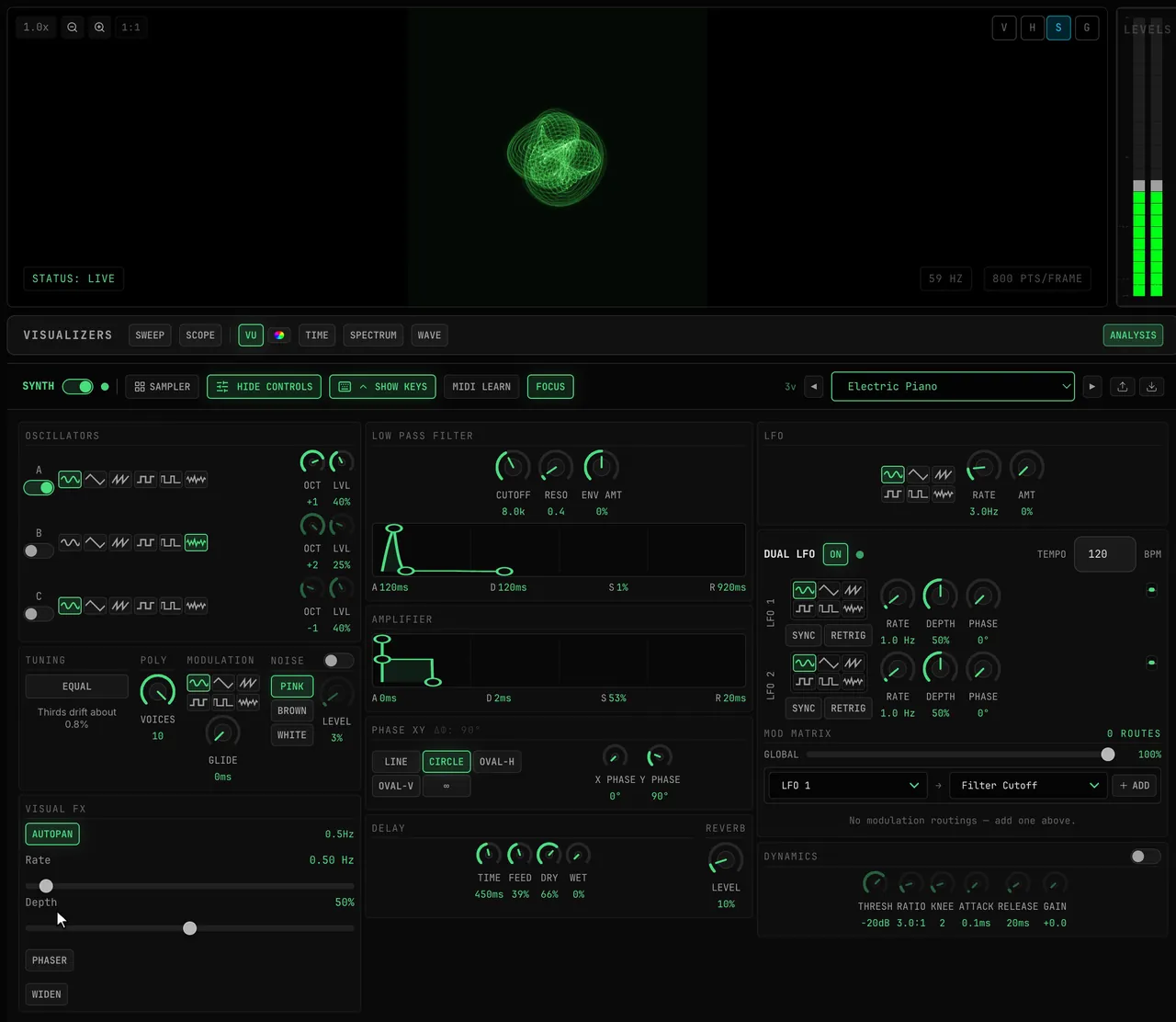Select triangle wave for oscillator C
The width and height of the screenshot is (1176, 1022).
pyautogui.click(x=95, y=606)
